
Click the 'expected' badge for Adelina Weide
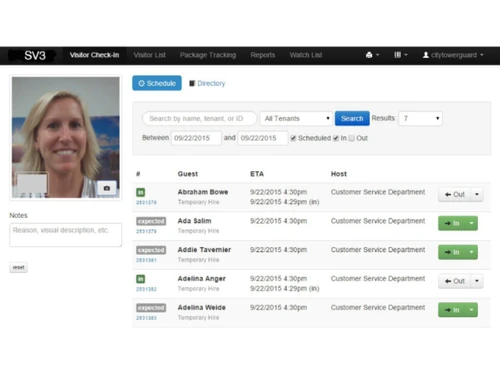(151, 308)
